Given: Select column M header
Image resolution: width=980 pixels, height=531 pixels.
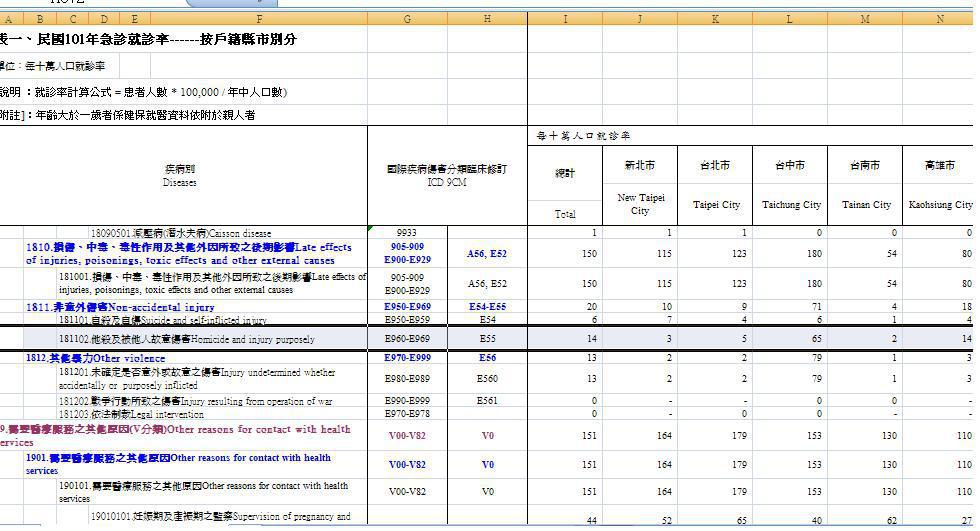Looking at the screenshot, I should pos(865,19).
